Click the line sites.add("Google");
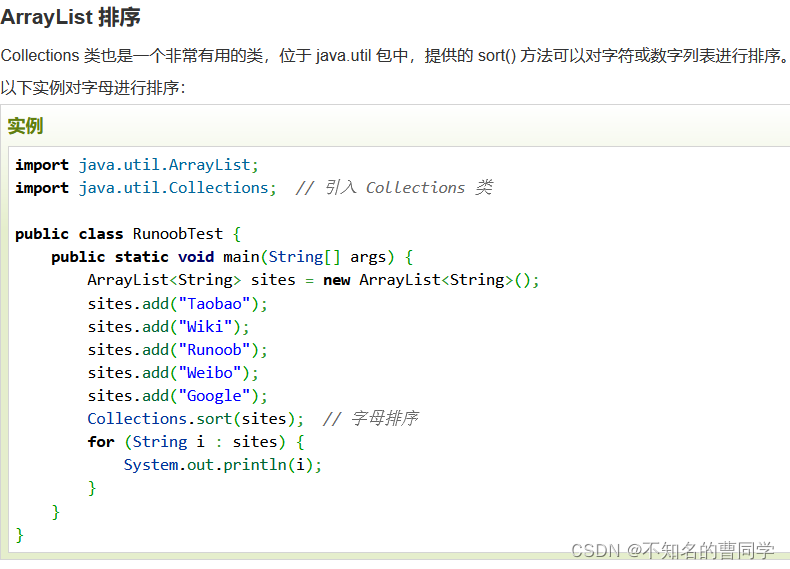 click(177, 396)
